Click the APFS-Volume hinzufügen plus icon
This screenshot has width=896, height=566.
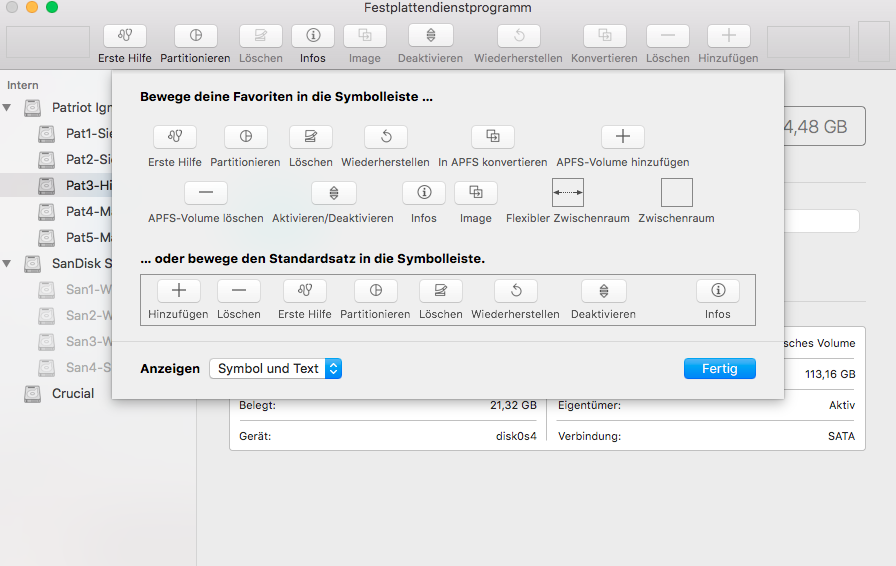pos(622,137)
